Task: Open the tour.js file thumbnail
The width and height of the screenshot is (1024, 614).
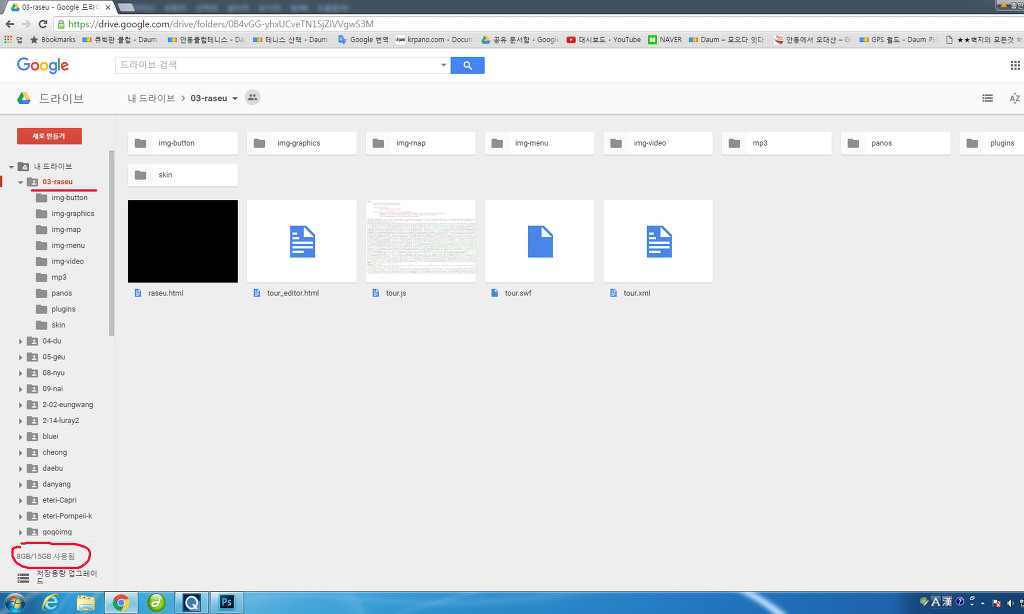Action: click(420, 241)
